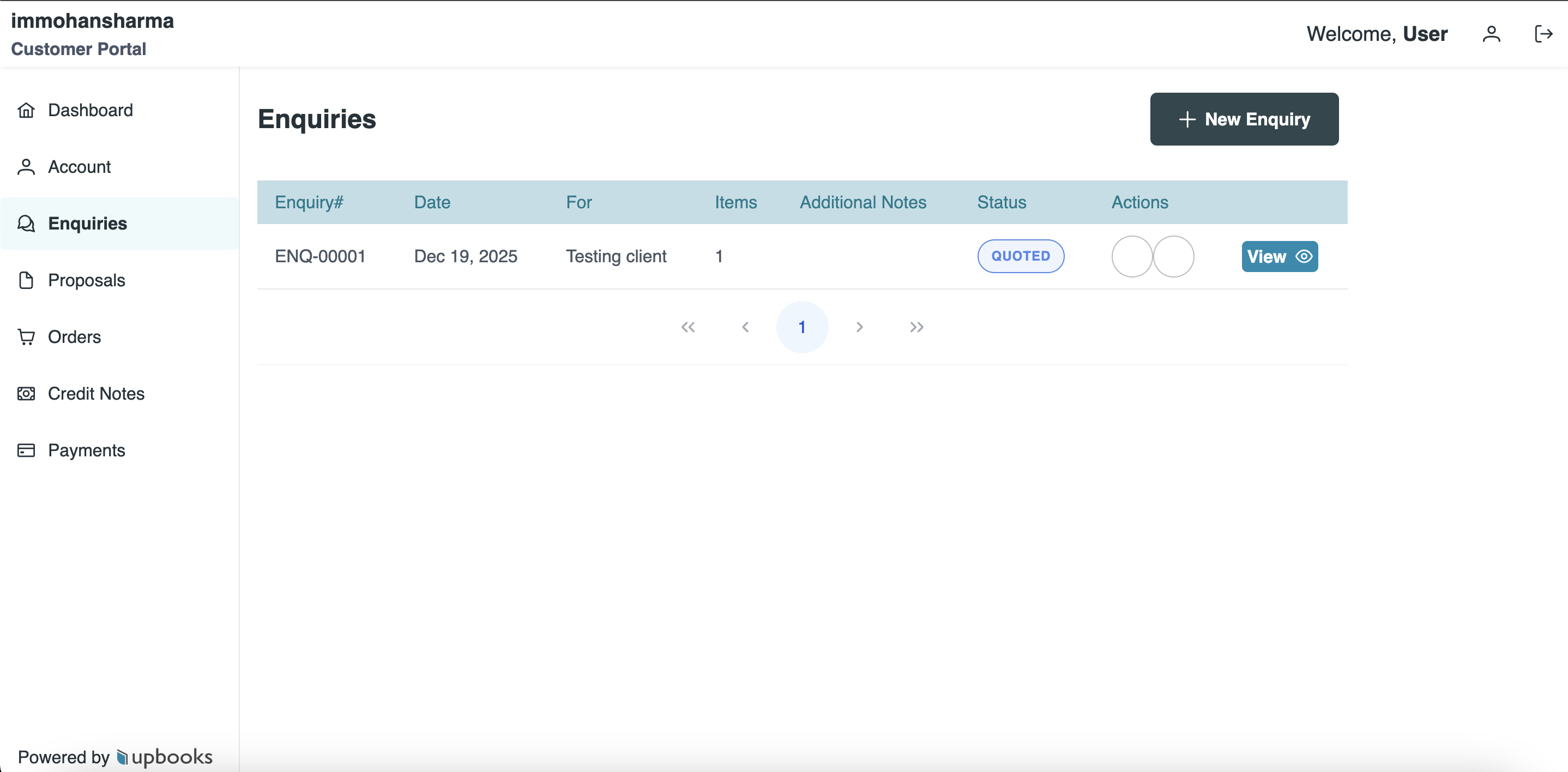The width and height of the screenshot is (1568, 772).
Task: Switch to the Enquiries section
Action: point(88,224)
